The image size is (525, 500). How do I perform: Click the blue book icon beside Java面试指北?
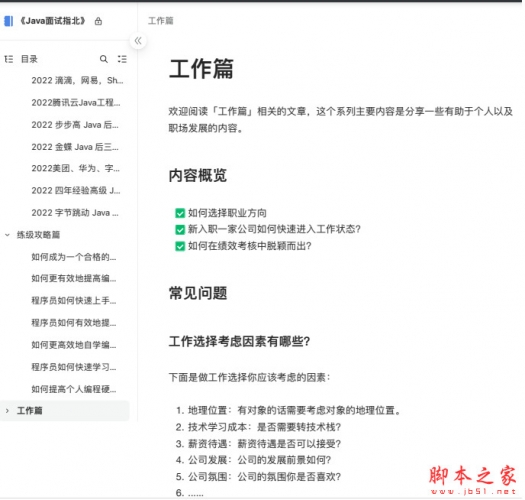[9, 21]
